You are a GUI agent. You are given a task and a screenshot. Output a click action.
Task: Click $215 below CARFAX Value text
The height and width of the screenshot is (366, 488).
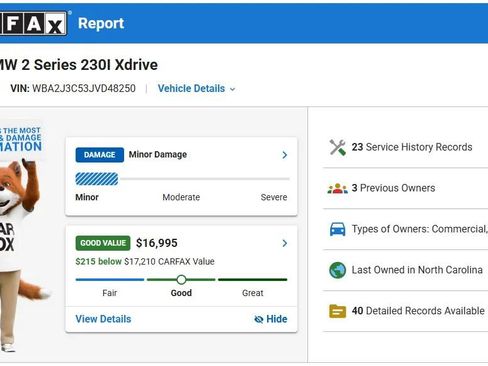point(145,262)
